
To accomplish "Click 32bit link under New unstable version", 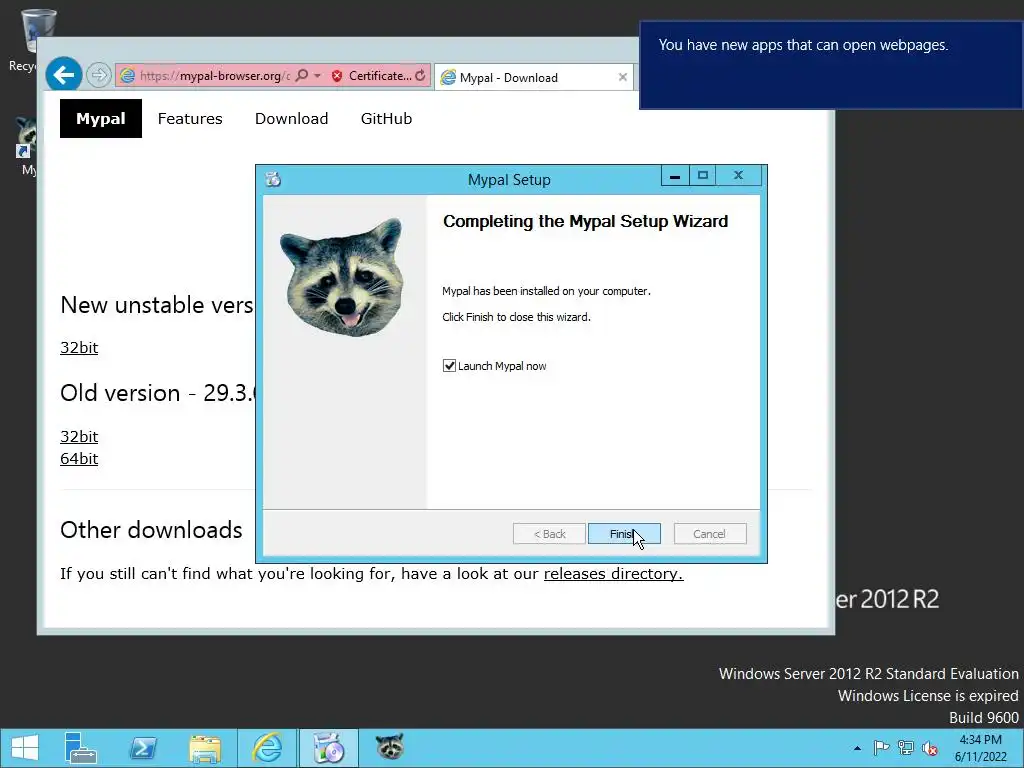I will 79,347.
